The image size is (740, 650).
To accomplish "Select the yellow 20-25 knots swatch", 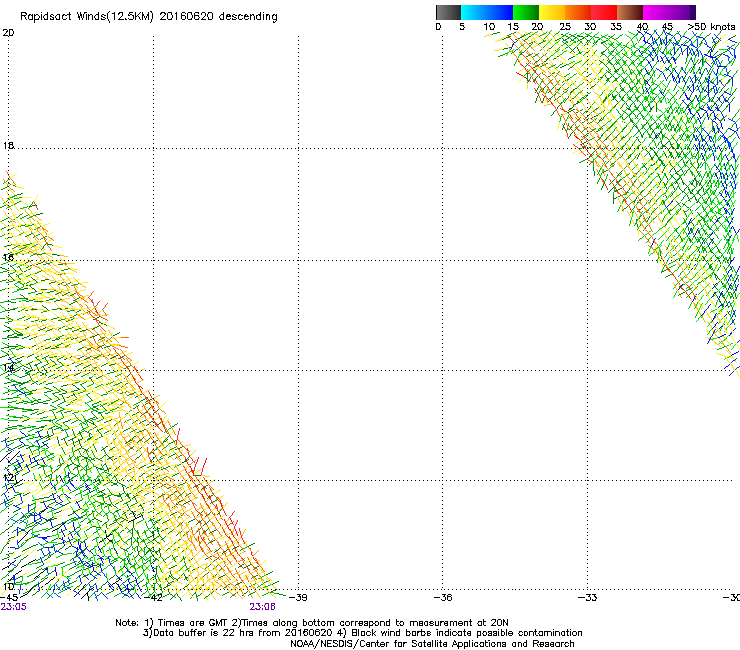I will (x=552, y=12).
